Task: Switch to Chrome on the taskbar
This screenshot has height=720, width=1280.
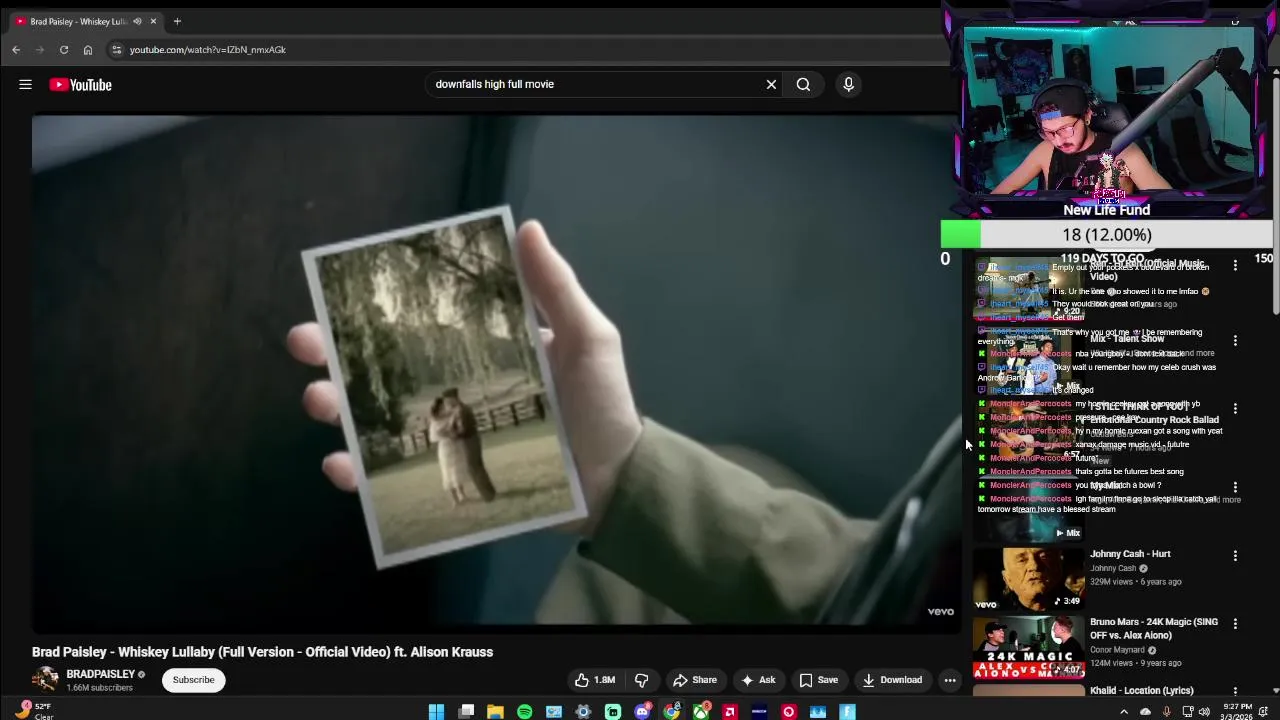Action: [x=671, y=712]
